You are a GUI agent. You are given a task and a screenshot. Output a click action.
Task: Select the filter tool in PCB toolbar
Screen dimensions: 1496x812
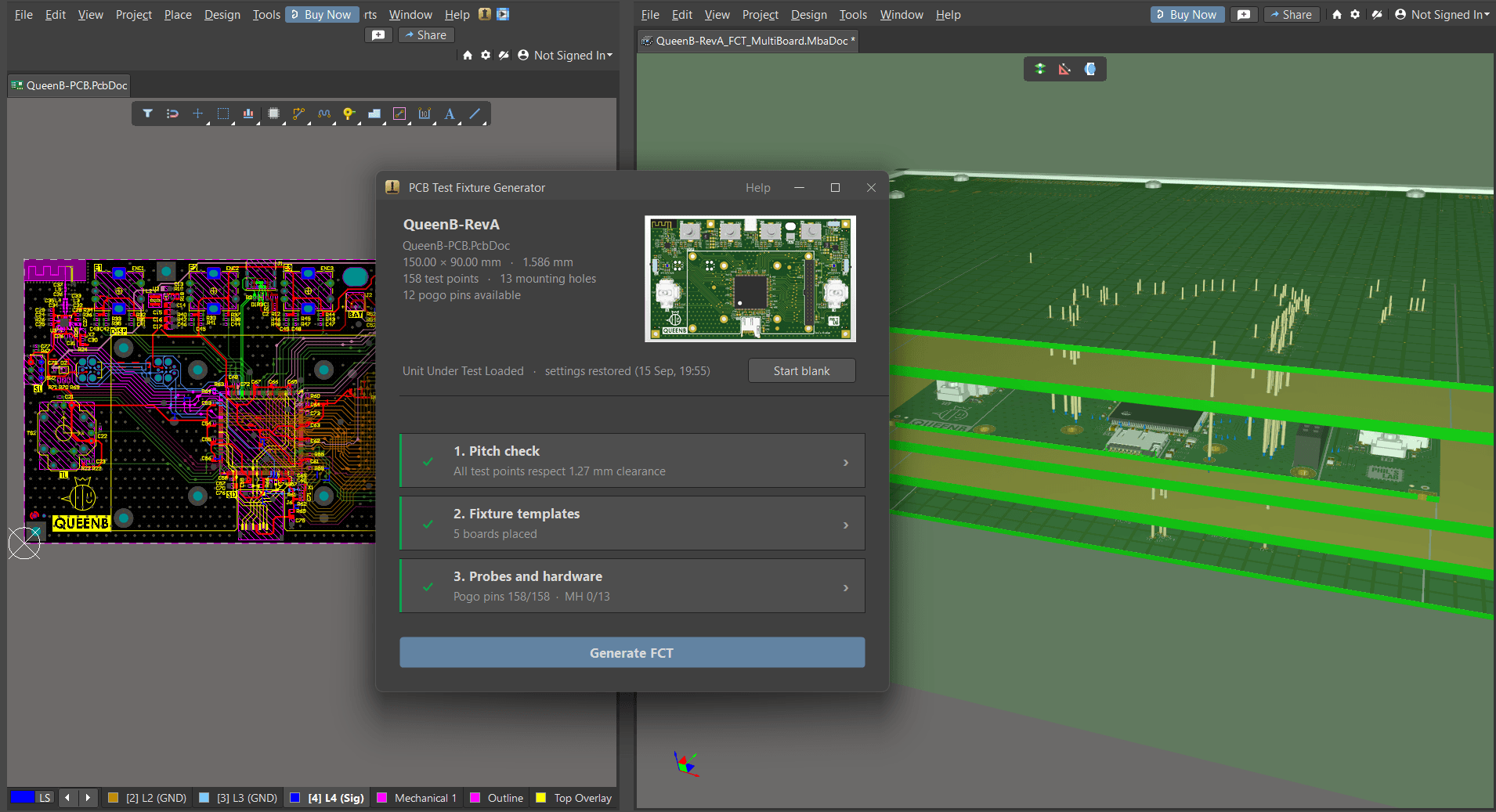coord(147,114)
